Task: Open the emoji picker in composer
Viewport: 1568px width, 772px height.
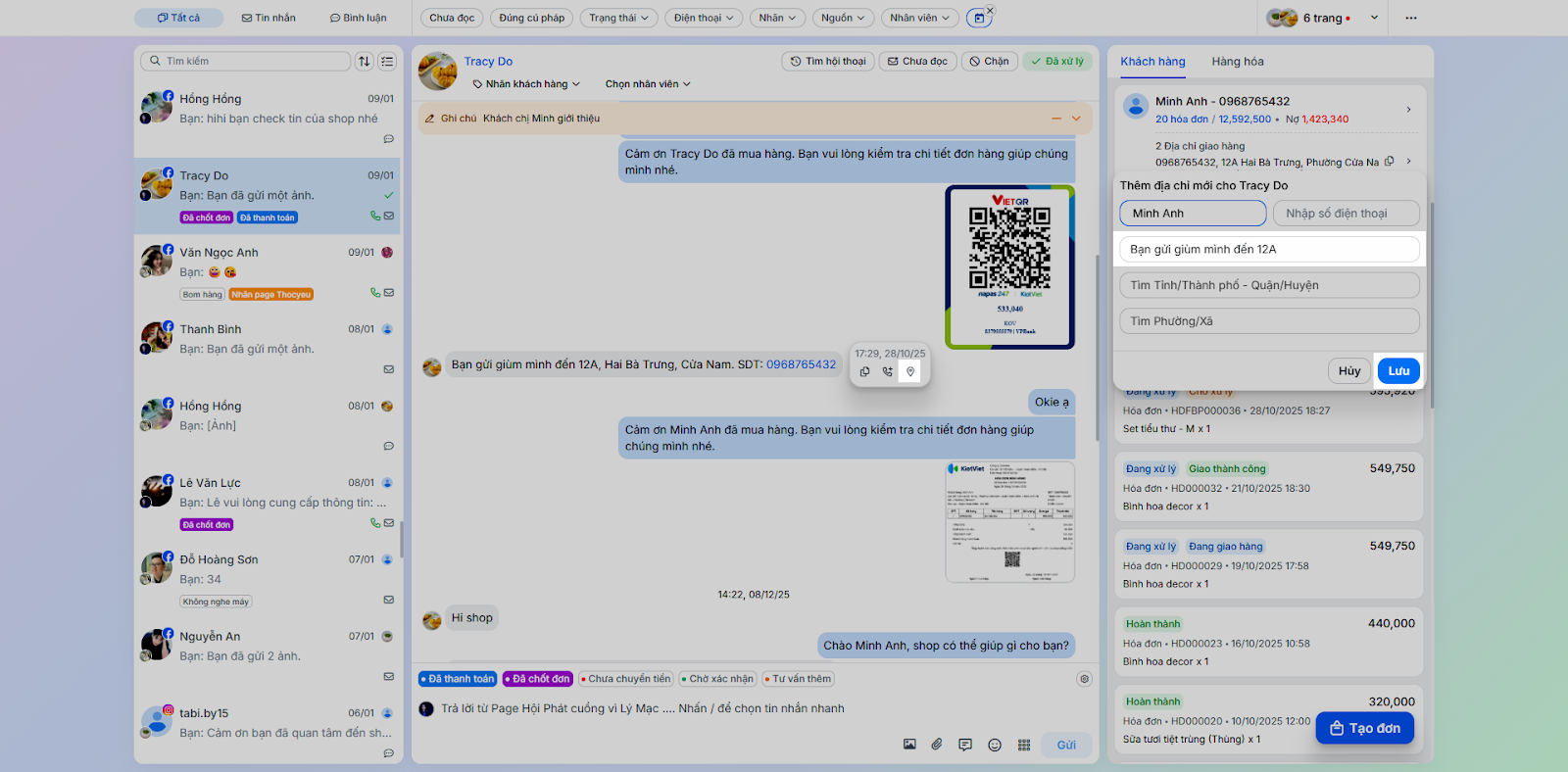Action: (995, 745)
